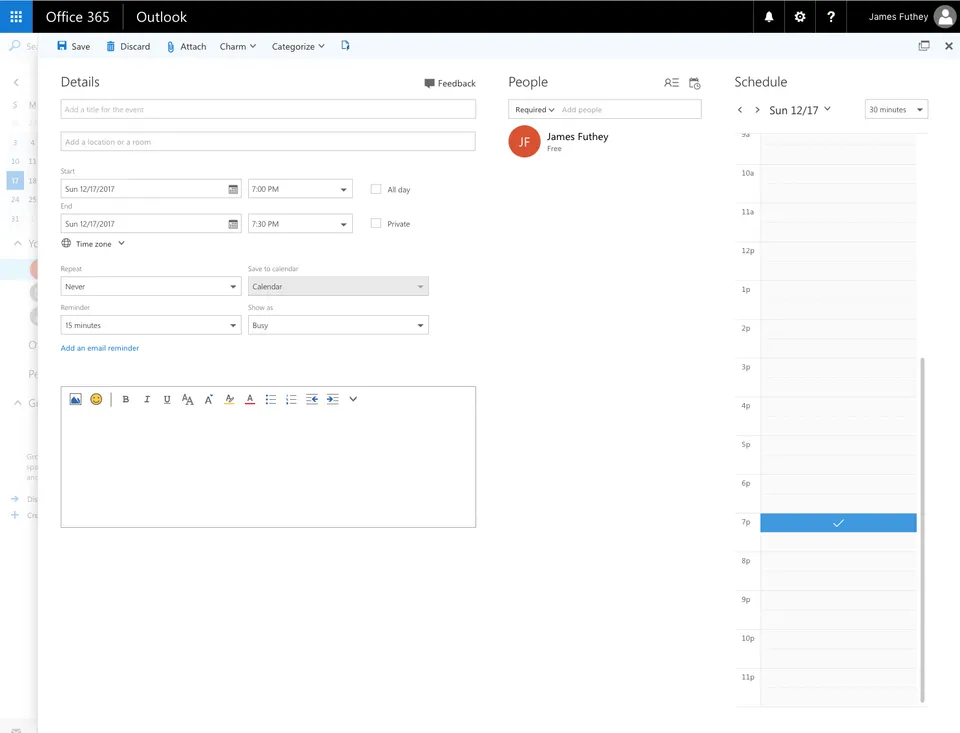Open the Categorize dropdown menu
Screen dimensions: 960x733
(298, 46)
